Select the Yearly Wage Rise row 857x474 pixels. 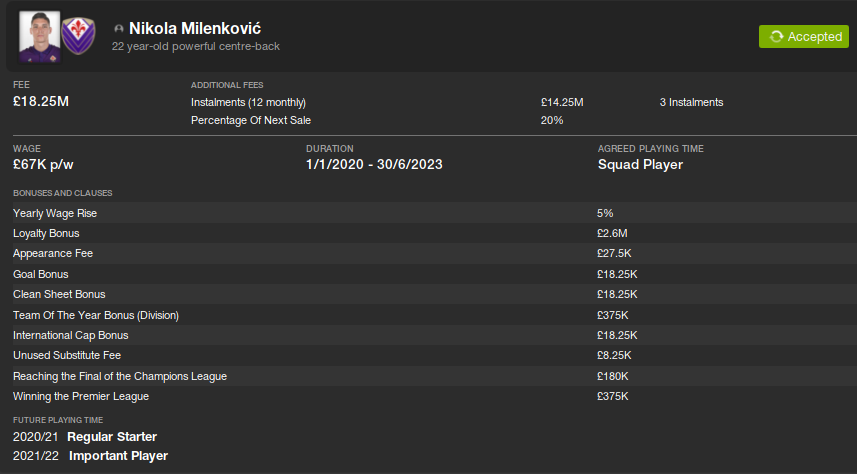click(56, 213)
